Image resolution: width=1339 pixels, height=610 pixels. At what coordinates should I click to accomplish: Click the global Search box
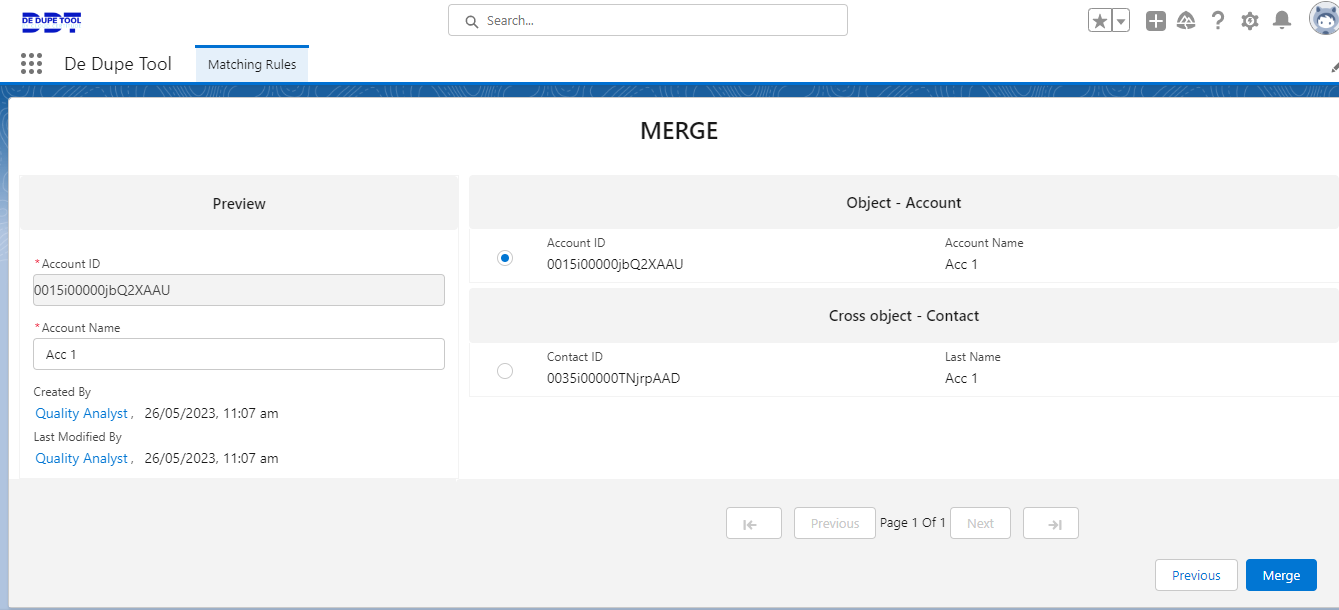coord(648,20)
